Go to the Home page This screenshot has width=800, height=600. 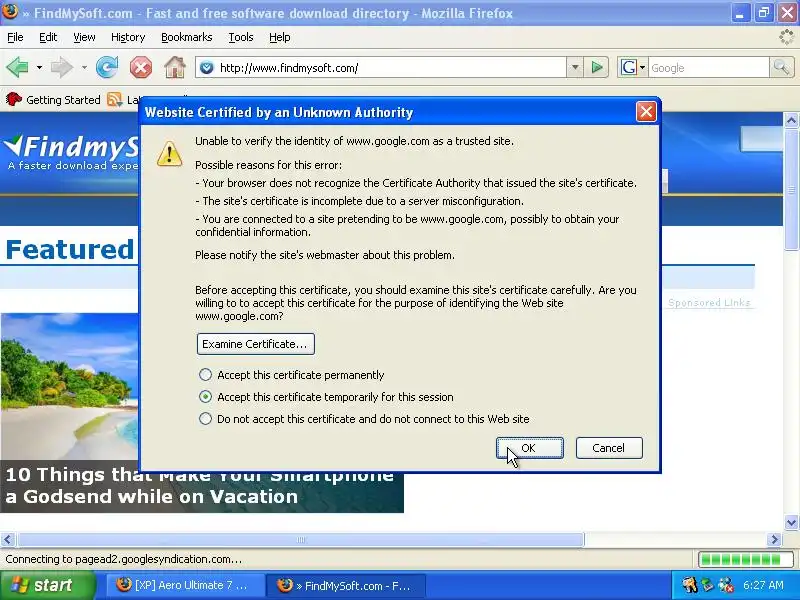pos(174,67)
